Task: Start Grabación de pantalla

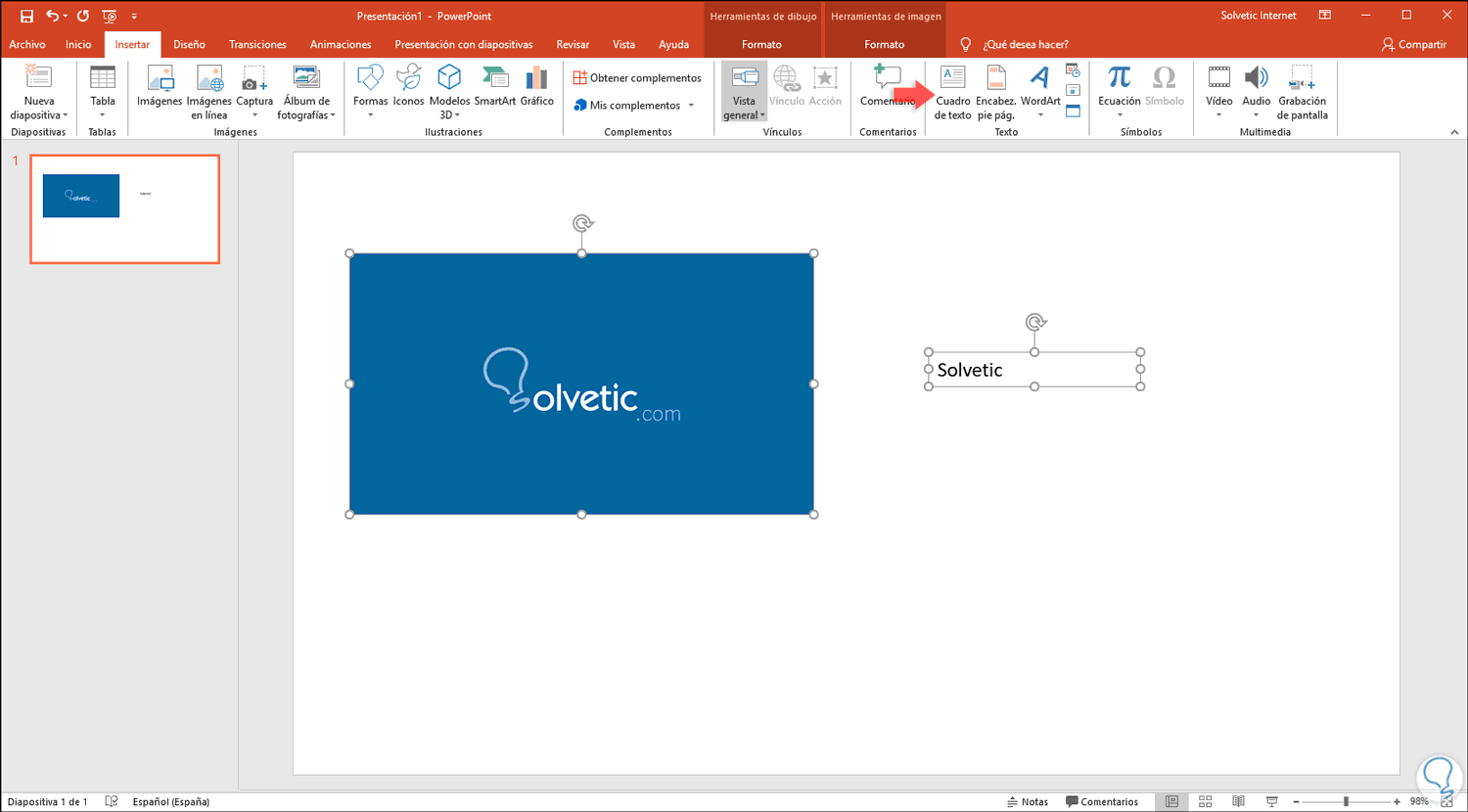Action: click(x=1303, y=92)
